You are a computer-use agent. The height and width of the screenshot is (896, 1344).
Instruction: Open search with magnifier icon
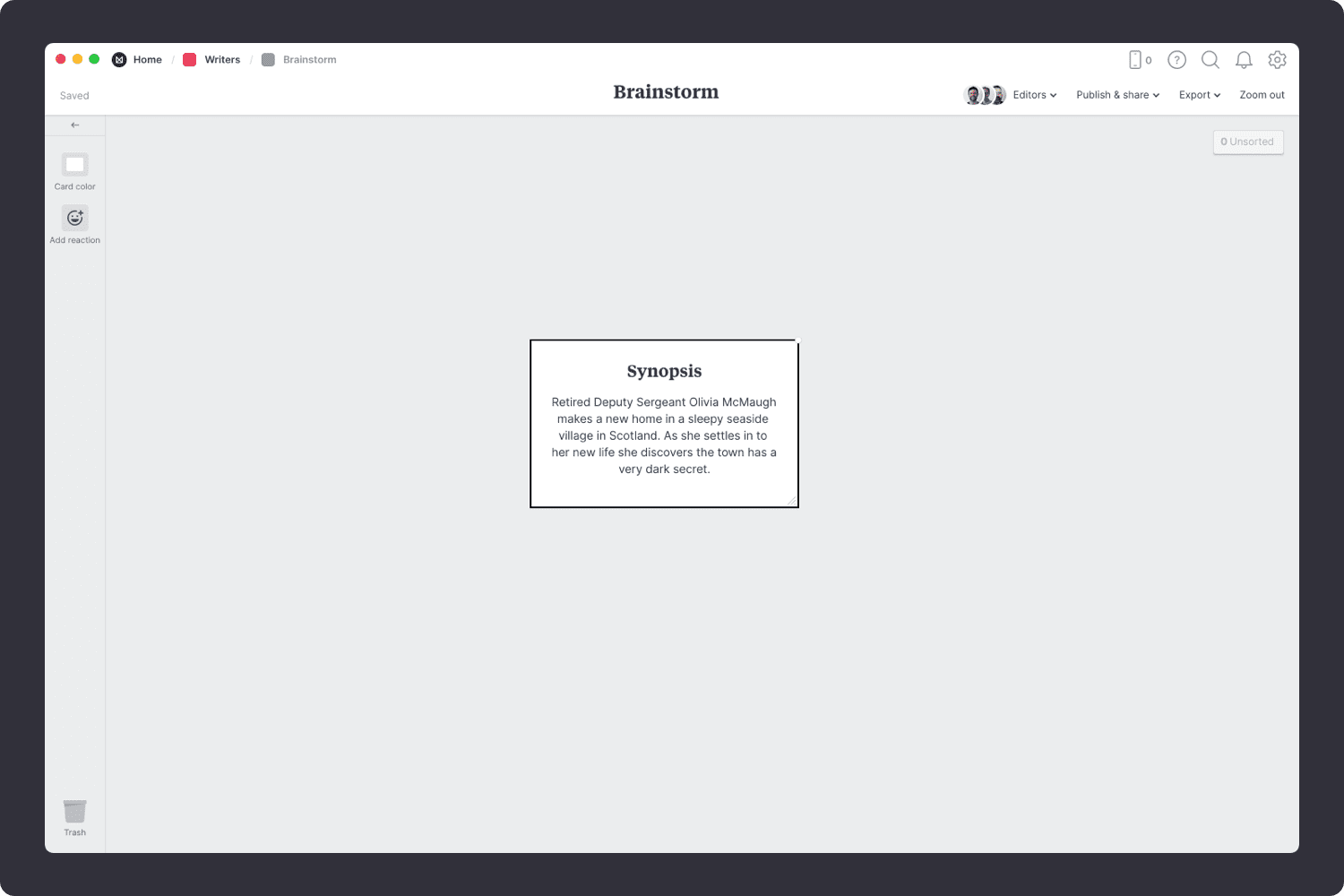1210,60
